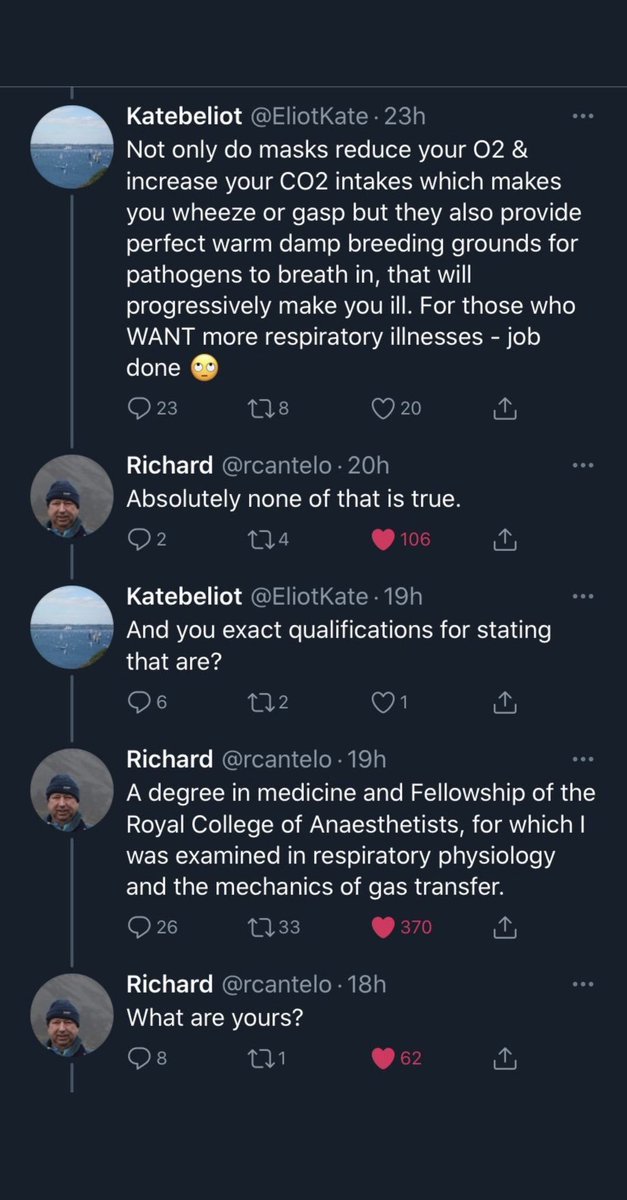Reply to Katebeliot's mask tweet with 23 replies
This screenshot has height=1200, width=627.
tap(140, 407)
